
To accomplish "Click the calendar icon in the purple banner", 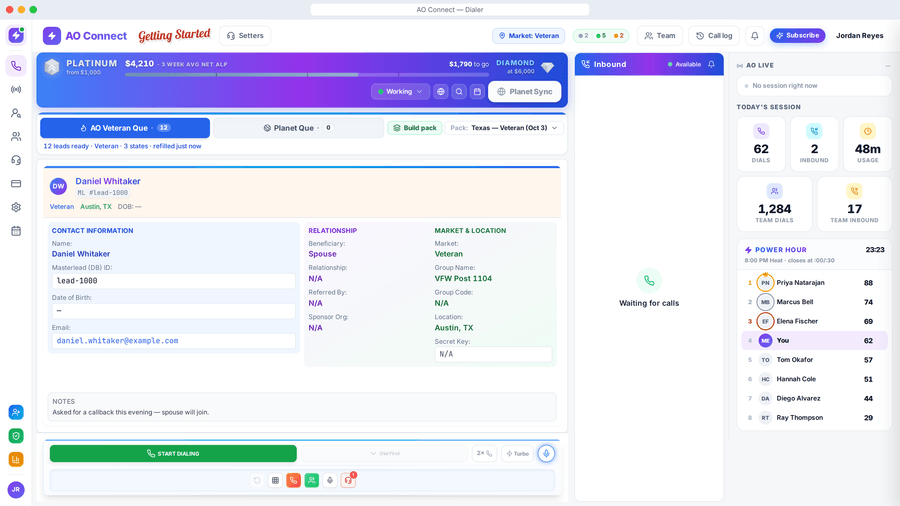I will 477,91.
